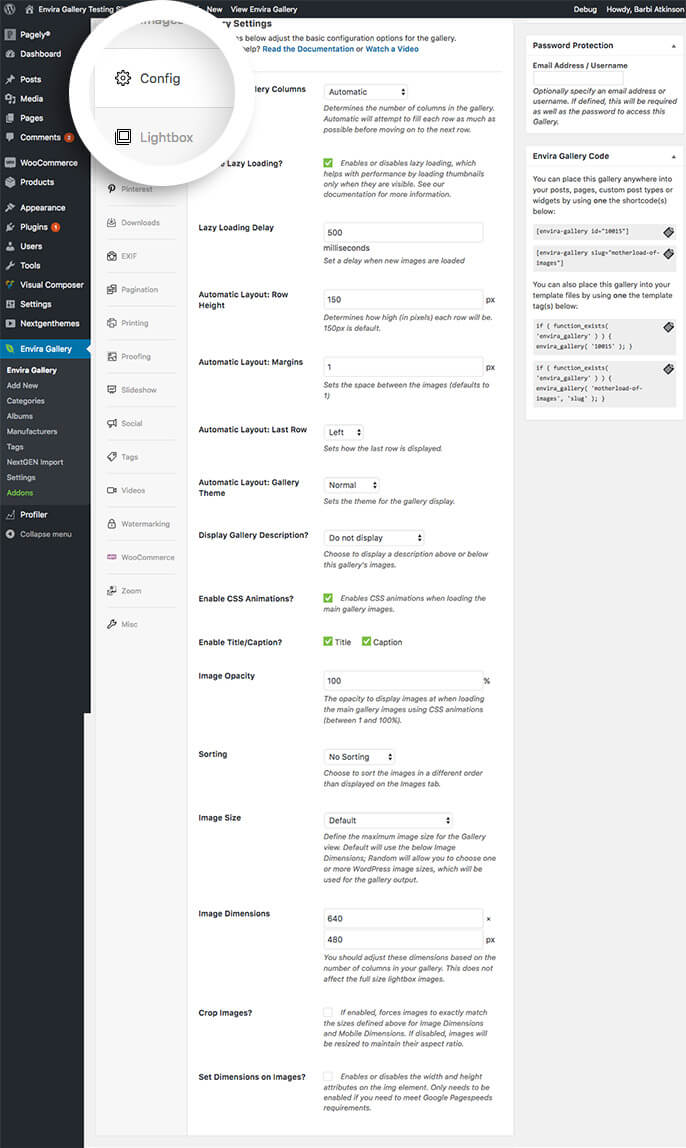The height and width of the screenshot is (1148, 686).
Task: Enable the Crop Images checkbox
Action: point(328,1013)
